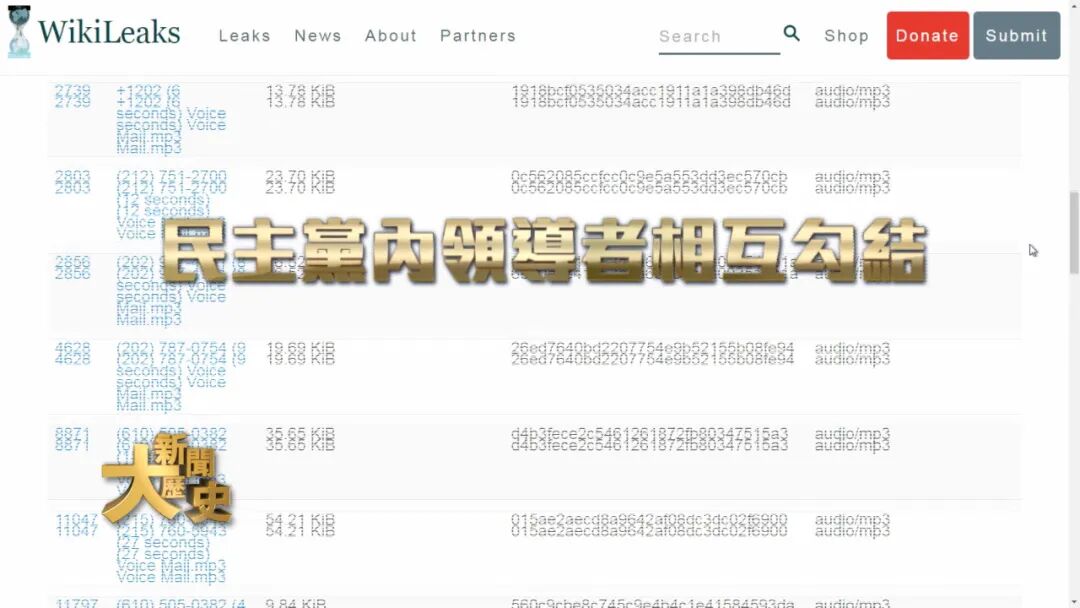Click the WikiLeaks wordmark in header

click(109, 32)
